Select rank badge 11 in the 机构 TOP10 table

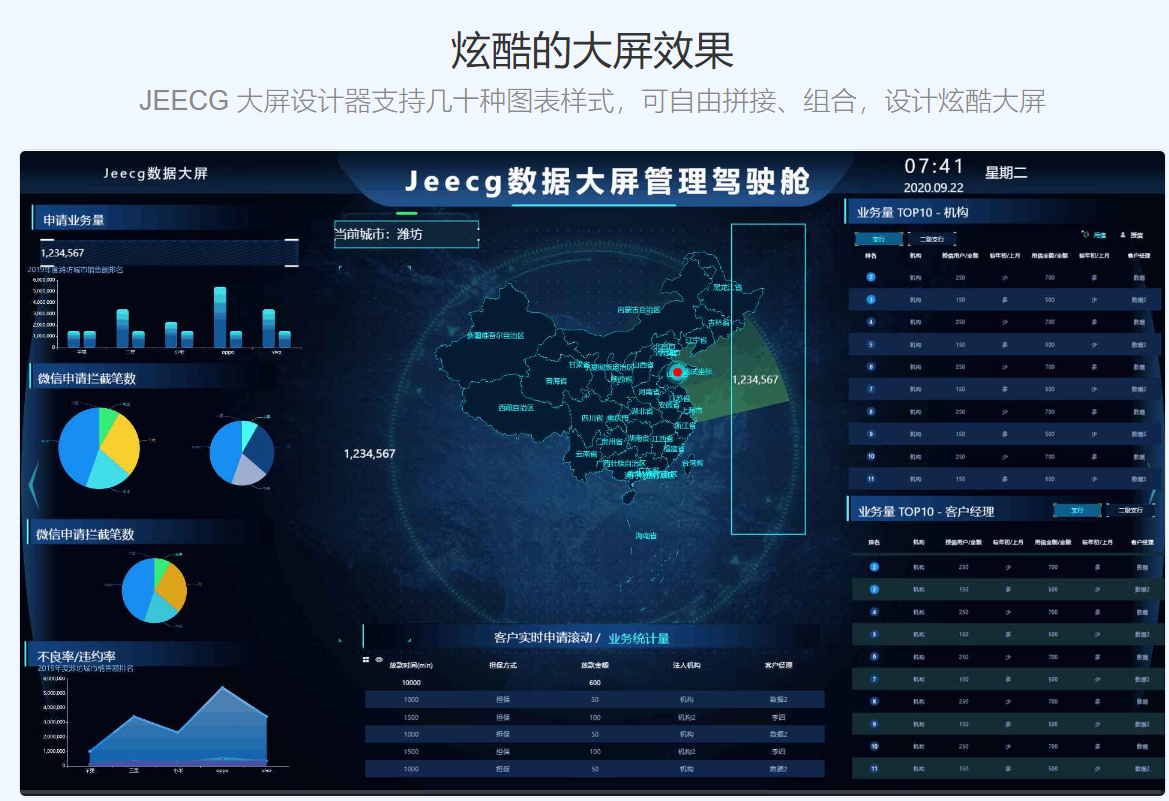871,478
